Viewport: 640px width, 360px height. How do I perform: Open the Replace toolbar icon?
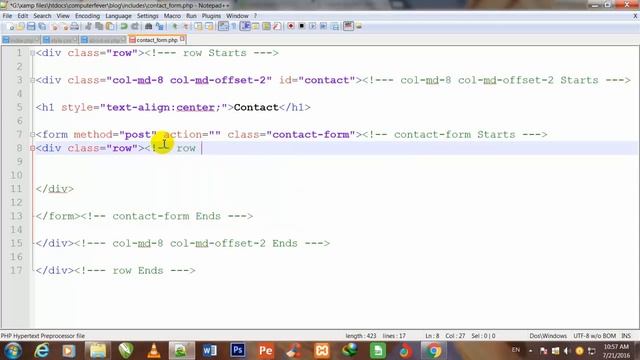click(x=160, y=27)
